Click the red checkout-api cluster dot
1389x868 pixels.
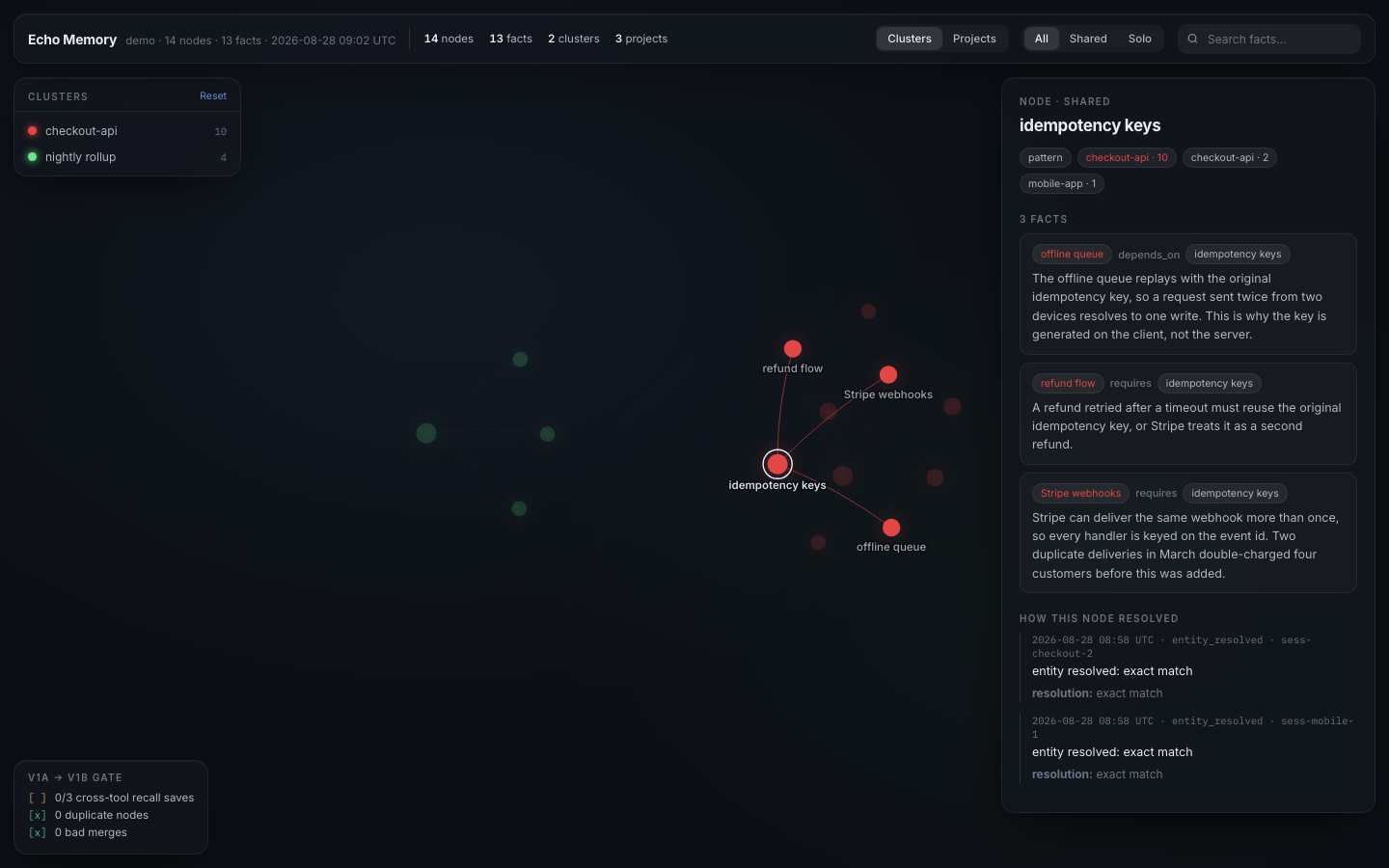coord(33,130)
